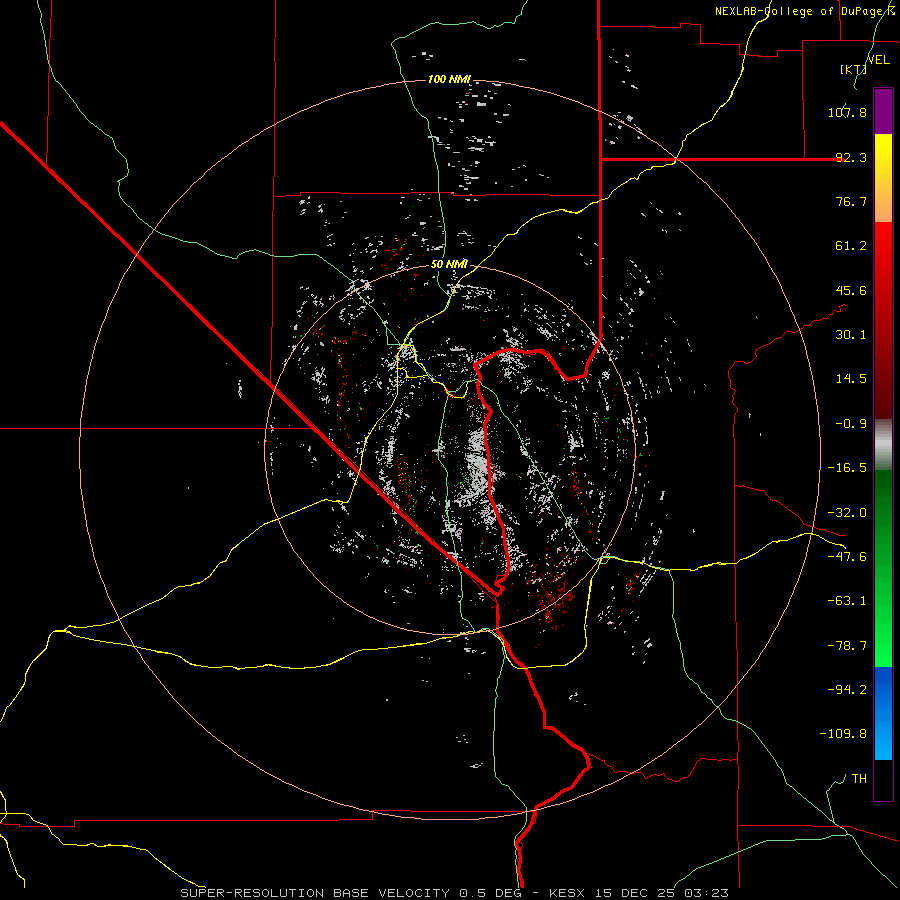Select the 30.1 scale value
This screenshot has height=900, width=900.
(851, 335)
